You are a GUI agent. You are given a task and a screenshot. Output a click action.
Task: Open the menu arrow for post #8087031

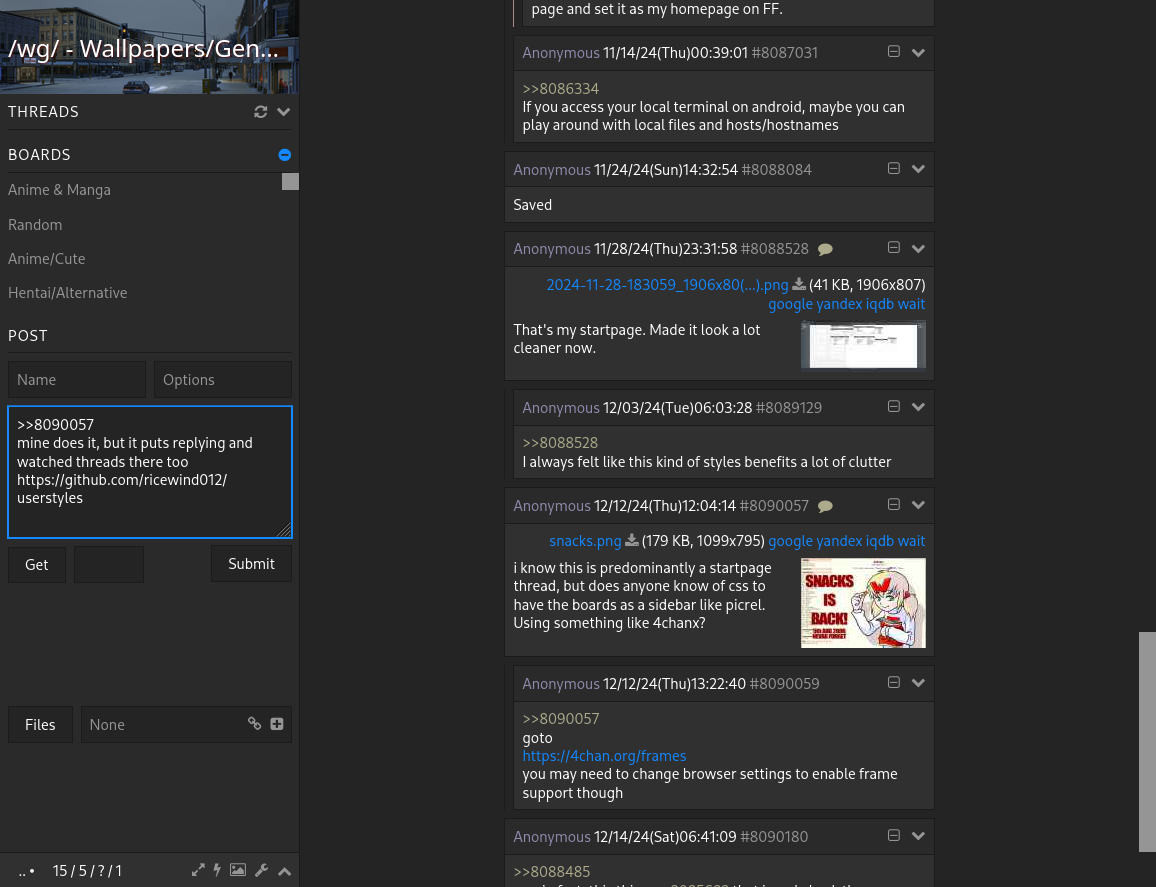[x=918, y=52]
